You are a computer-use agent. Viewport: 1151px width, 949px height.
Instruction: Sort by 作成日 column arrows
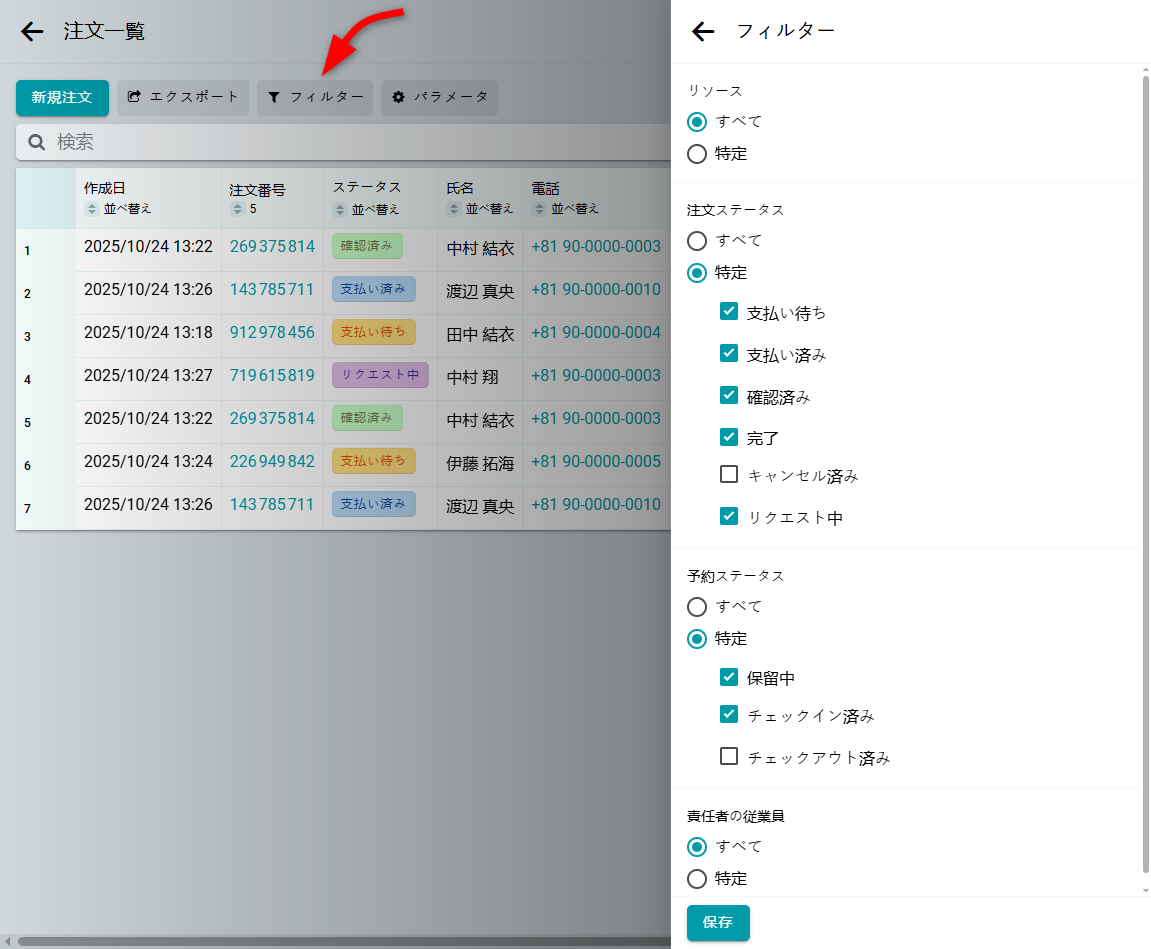pyautogui.click(x=92, y=209)
